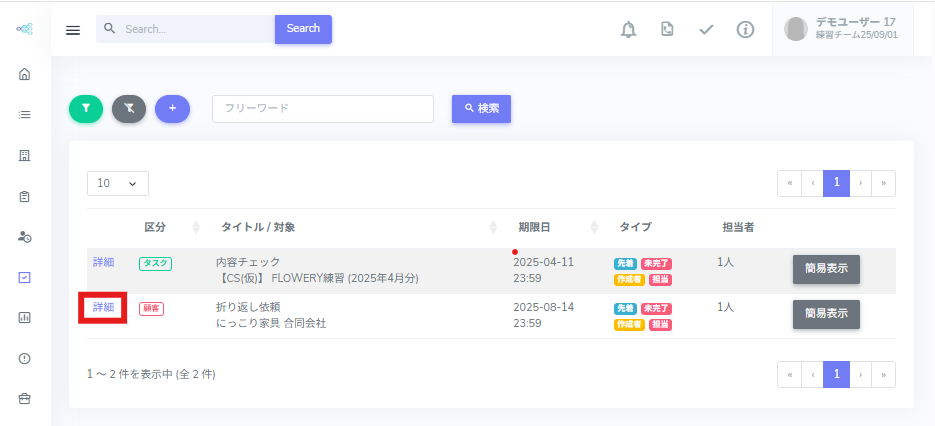The width and height of the screenshot is (935, 426).
Task: Go to the home icon in sidebar
Action: click(x=25, y=74)
